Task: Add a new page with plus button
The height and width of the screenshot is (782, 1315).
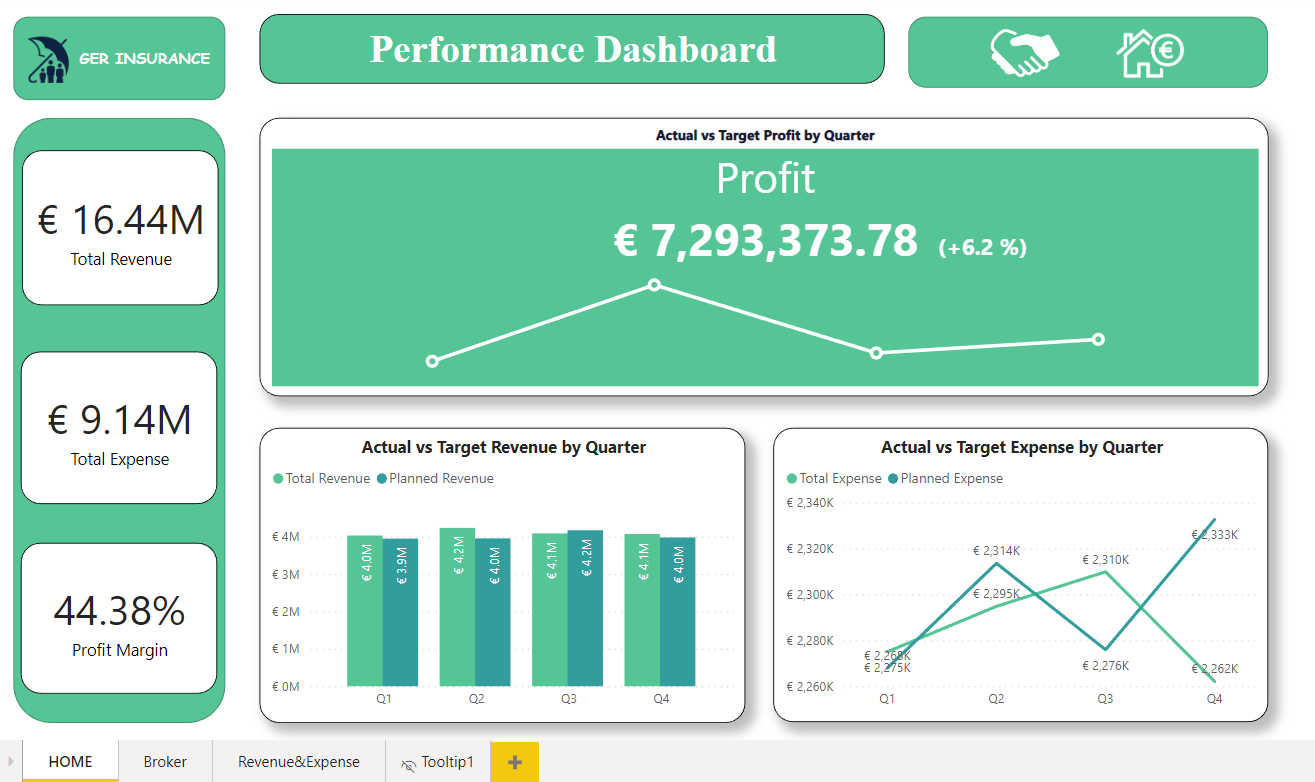Action: 515,762
